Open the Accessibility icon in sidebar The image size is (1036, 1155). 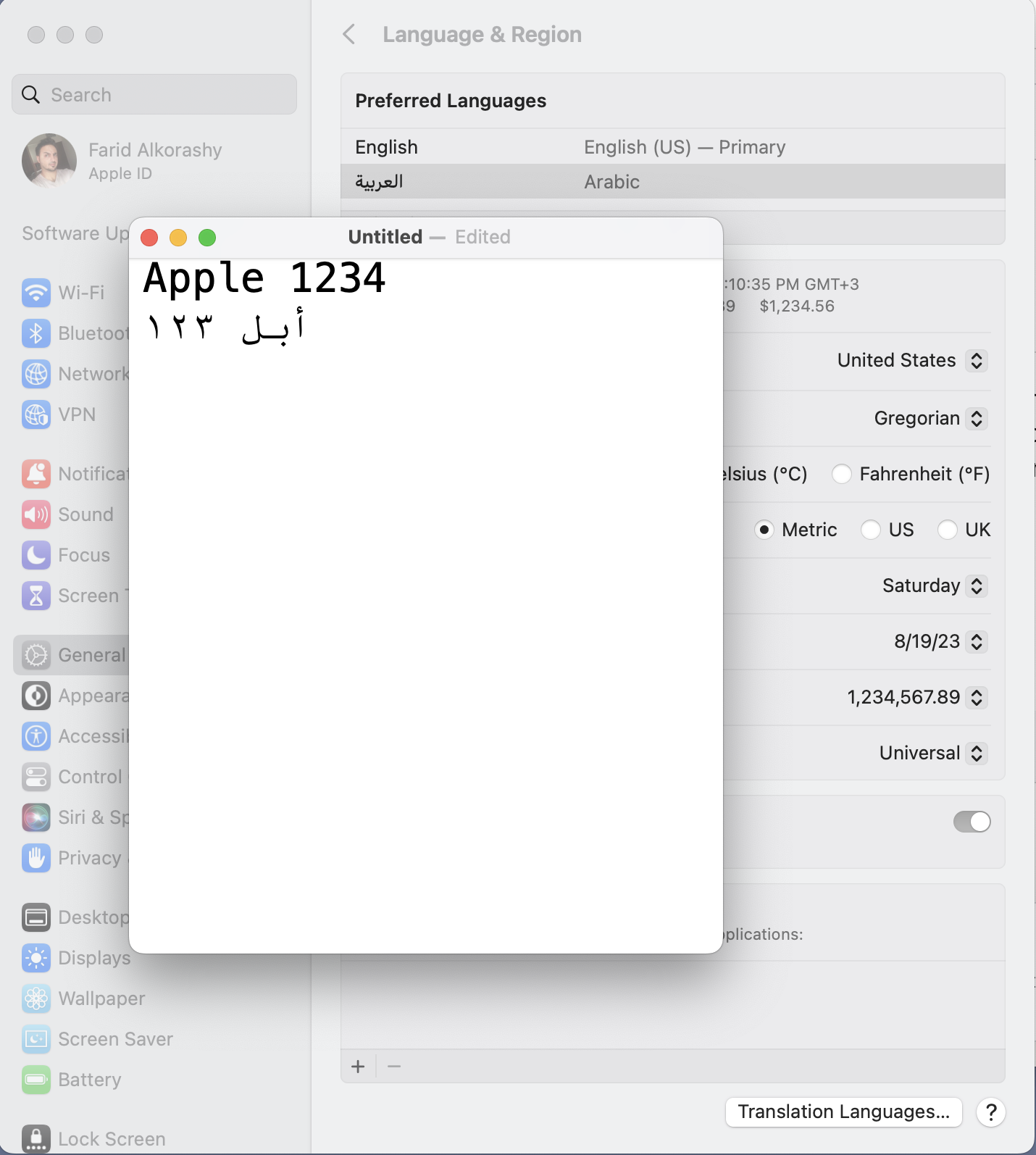pos(36,736)
